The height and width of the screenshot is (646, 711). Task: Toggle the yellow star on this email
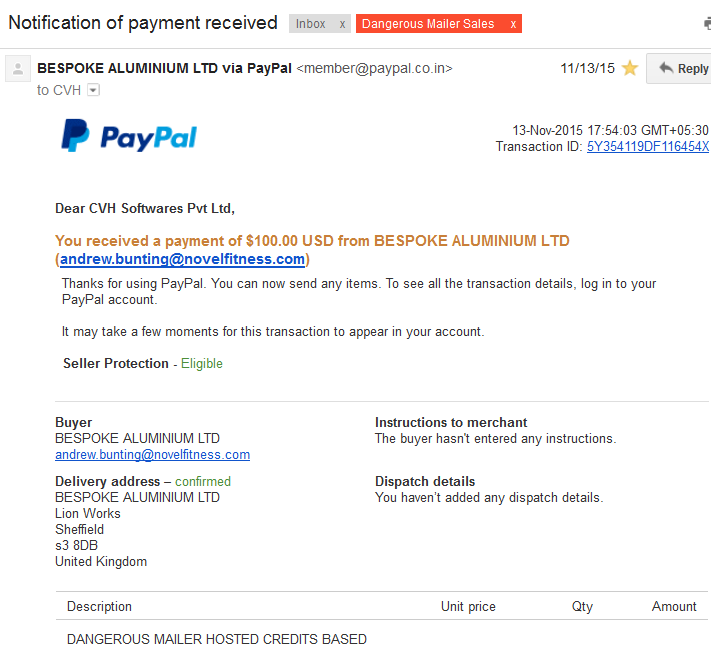(x=629, y=68)
